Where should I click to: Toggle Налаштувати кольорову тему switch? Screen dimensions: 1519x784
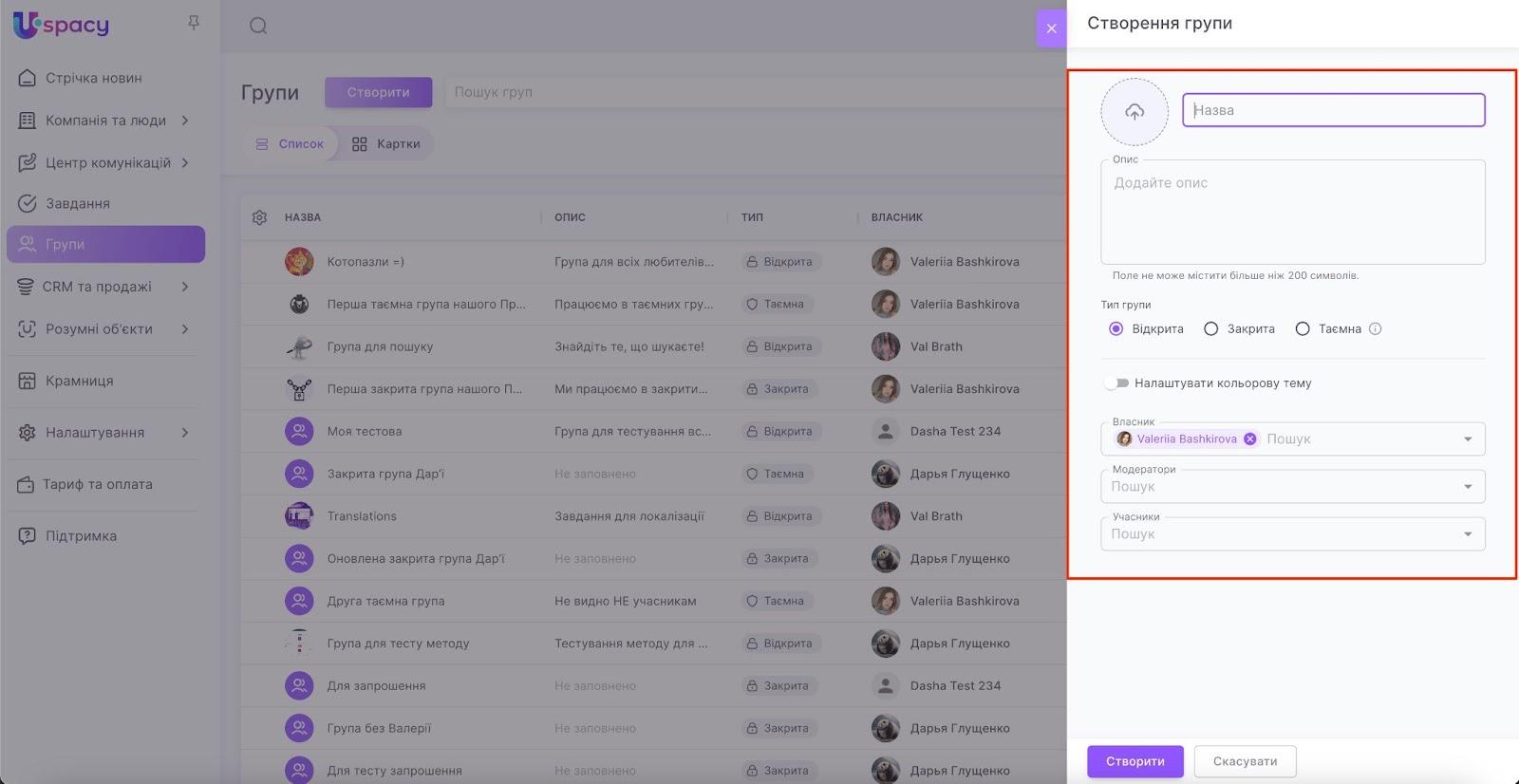pyautogui.click(x=1116, y=383)
